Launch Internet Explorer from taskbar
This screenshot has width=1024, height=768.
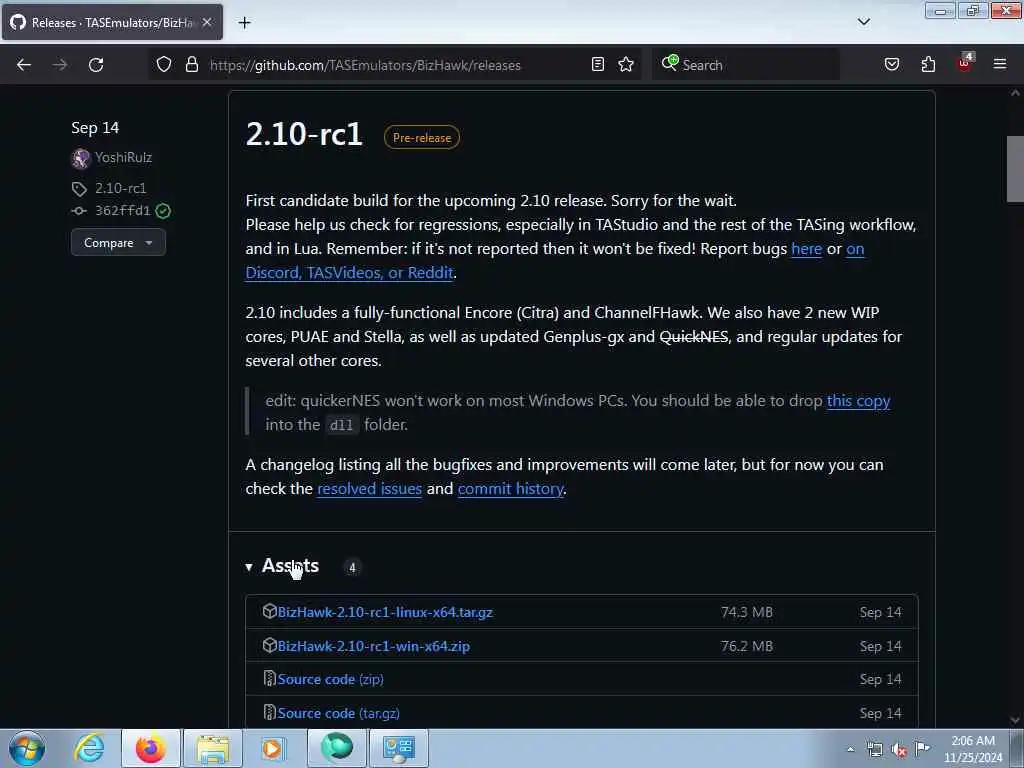click(x=89, y=748)
